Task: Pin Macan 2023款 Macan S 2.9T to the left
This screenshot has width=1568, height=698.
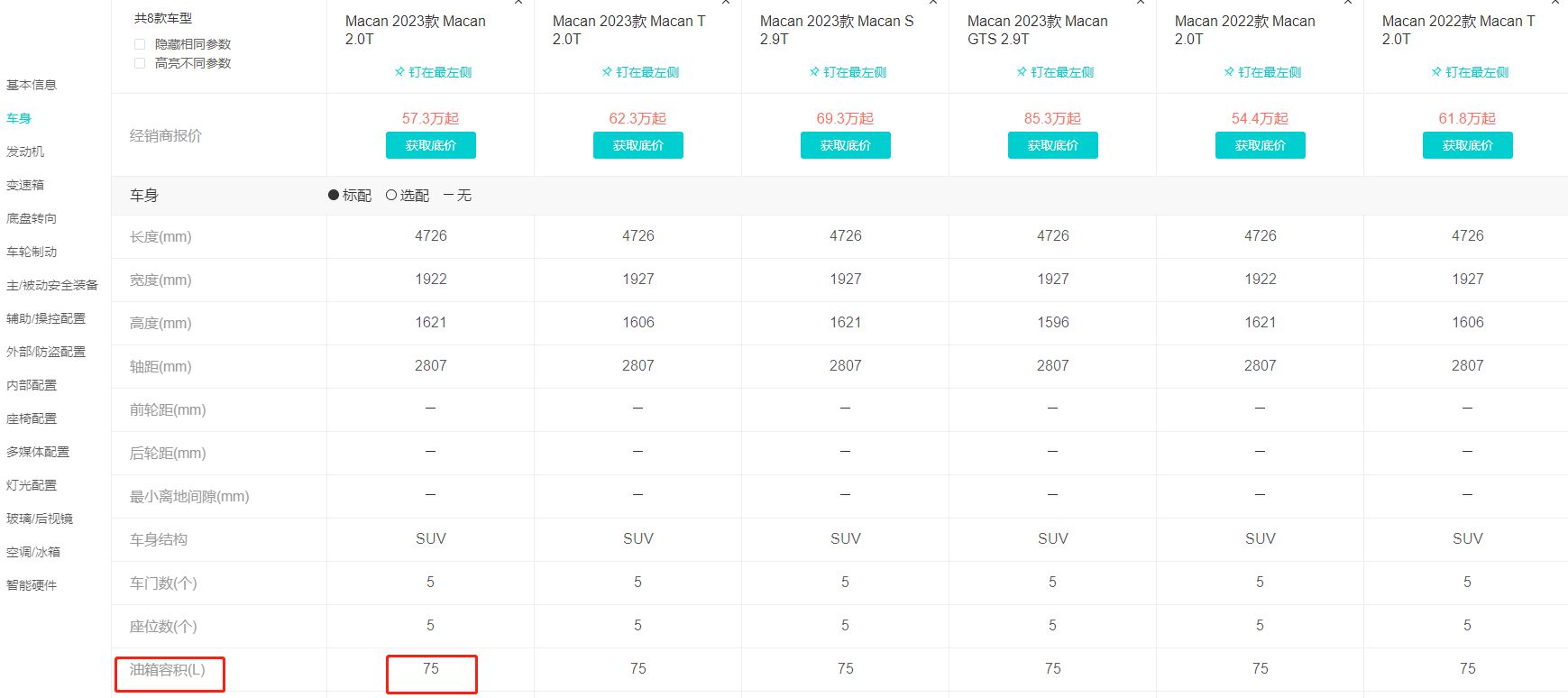Action: 848,72
